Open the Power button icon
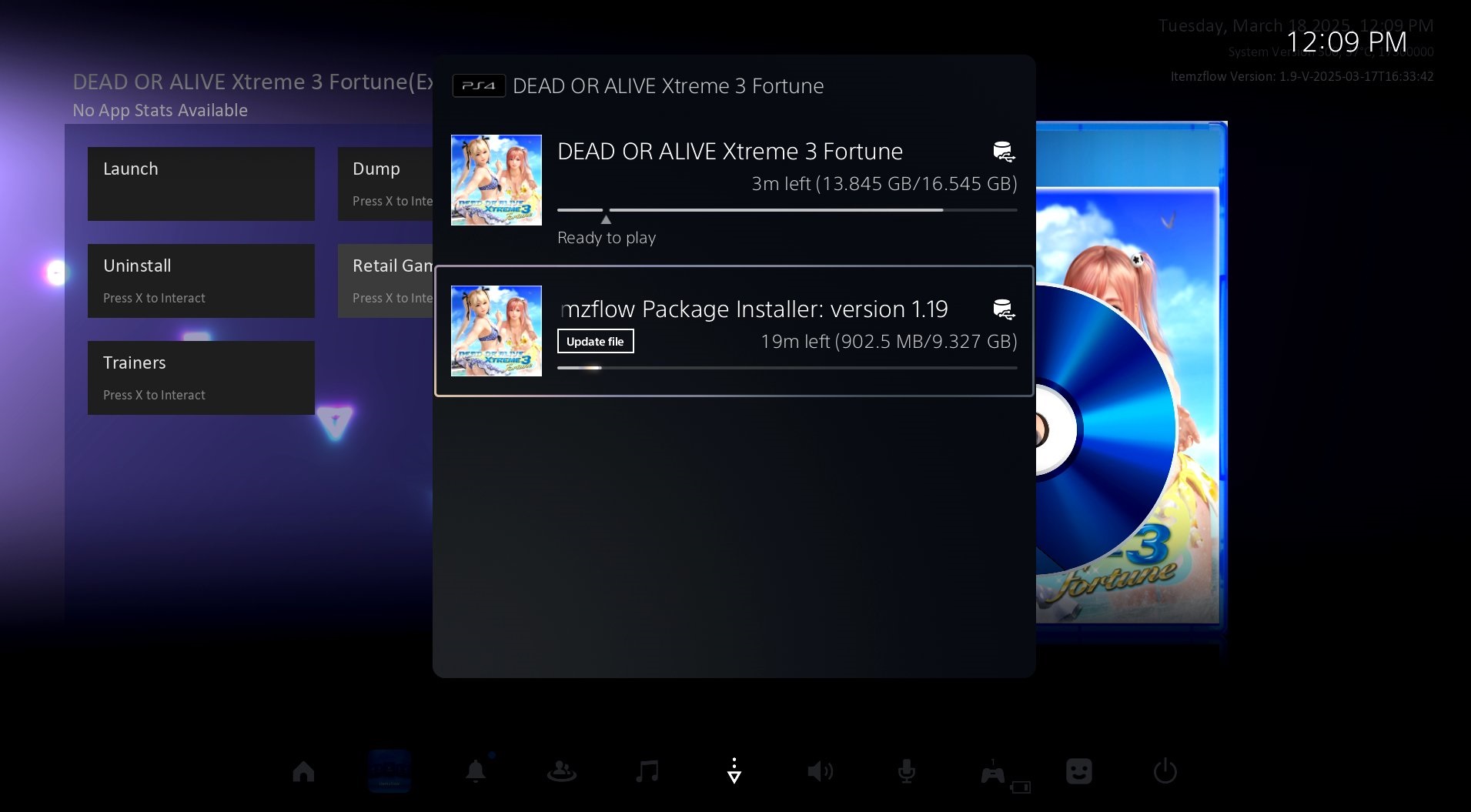1471x812 pixels. click(1165, 771)
